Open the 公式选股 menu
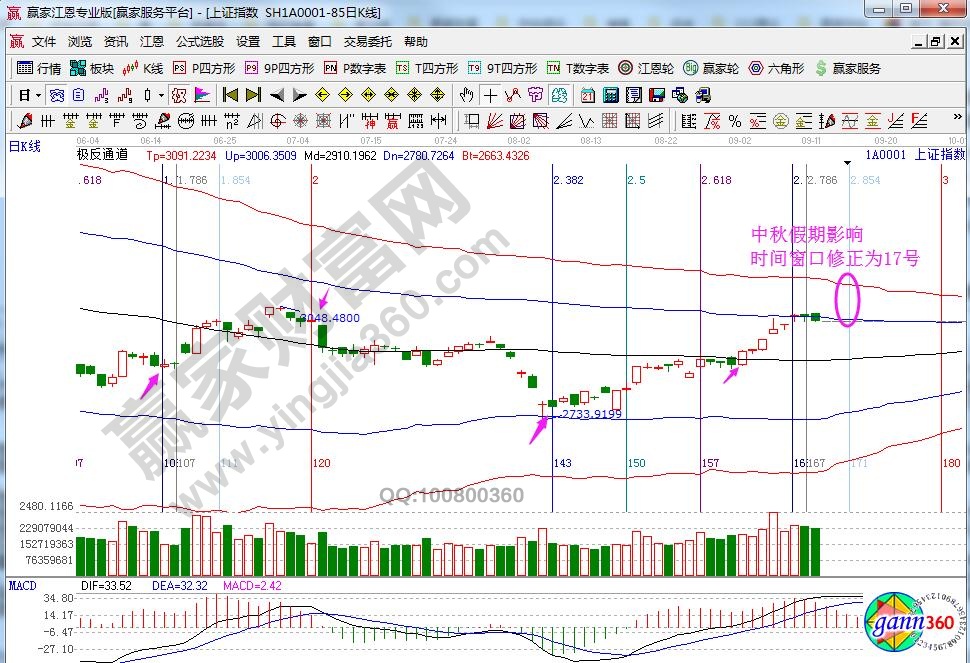Viewport: 970px width, 663px height. (200, 42)
